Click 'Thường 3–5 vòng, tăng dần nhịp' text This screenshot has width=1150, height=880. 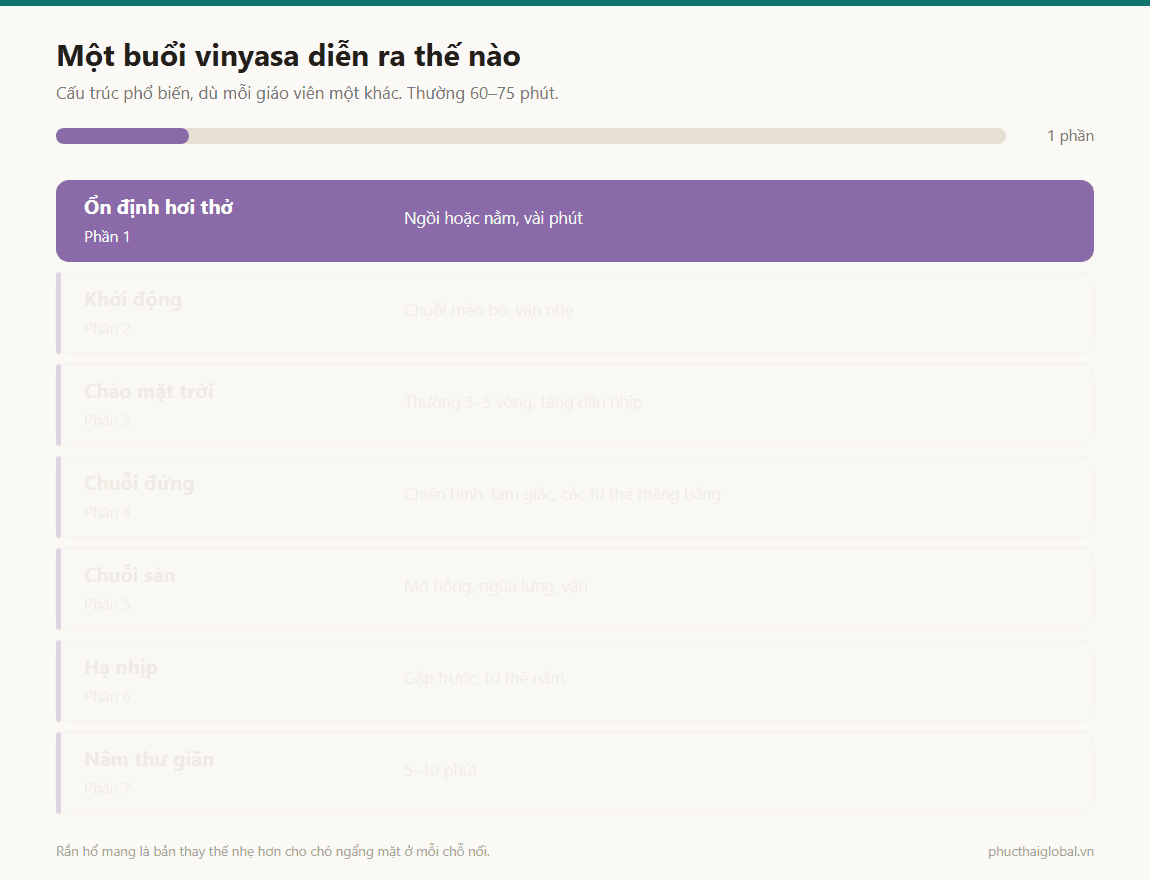pos(523,403)
